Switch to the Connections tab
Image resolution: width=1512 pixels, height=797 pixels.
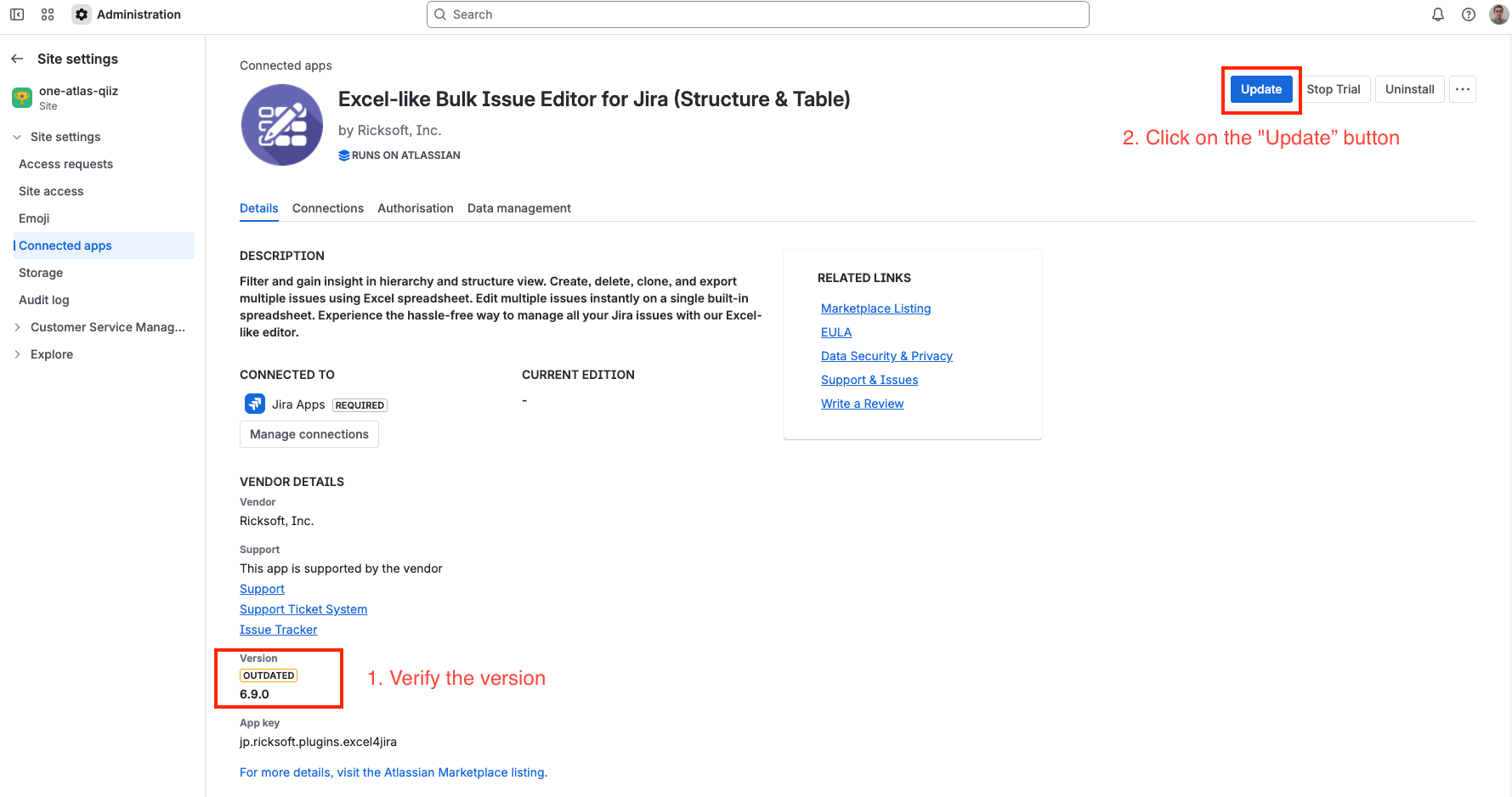pyautogui.click(x=328, y=208)
